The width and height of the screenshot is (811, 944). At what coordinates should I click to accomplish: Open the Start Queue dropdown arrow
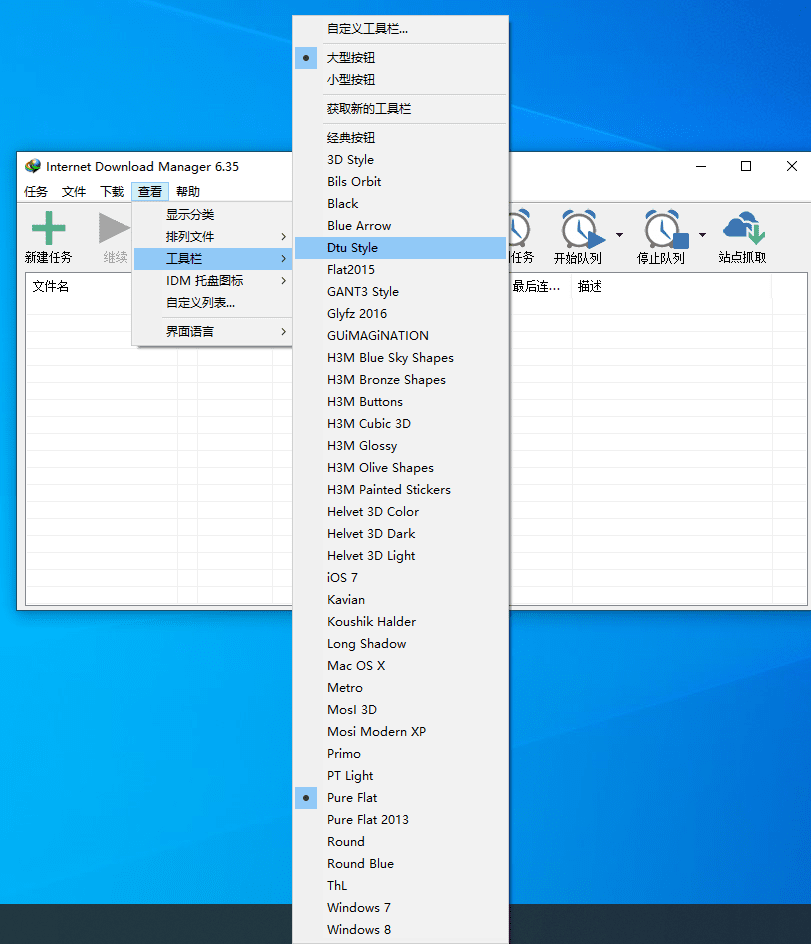click(x=619, y=235)
